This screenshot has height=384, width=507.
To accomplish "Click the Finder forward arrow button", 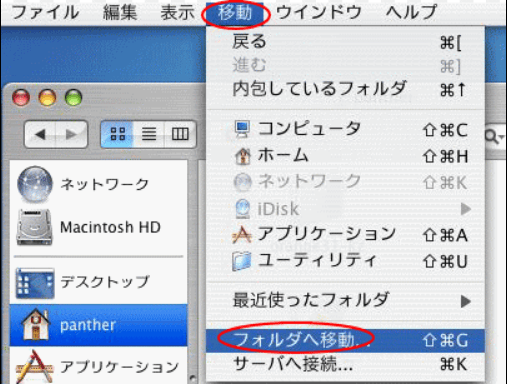I will point(71,134).
